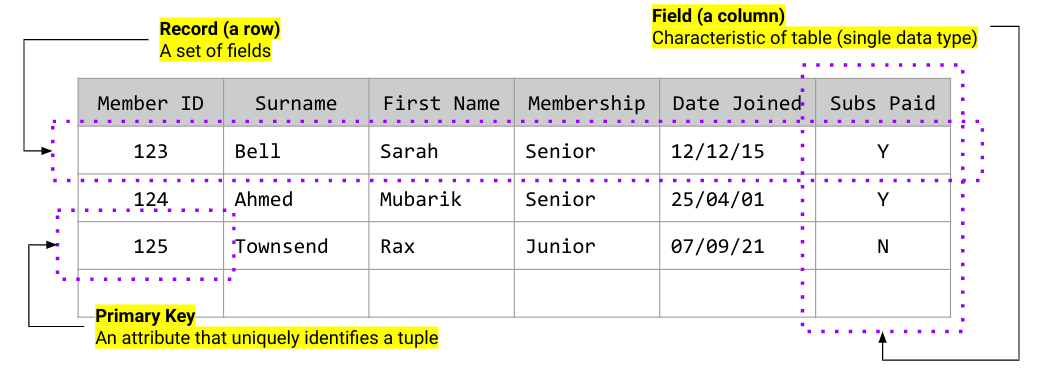
Task: Select the Bell surname cell
Action: tap(296, 151)
